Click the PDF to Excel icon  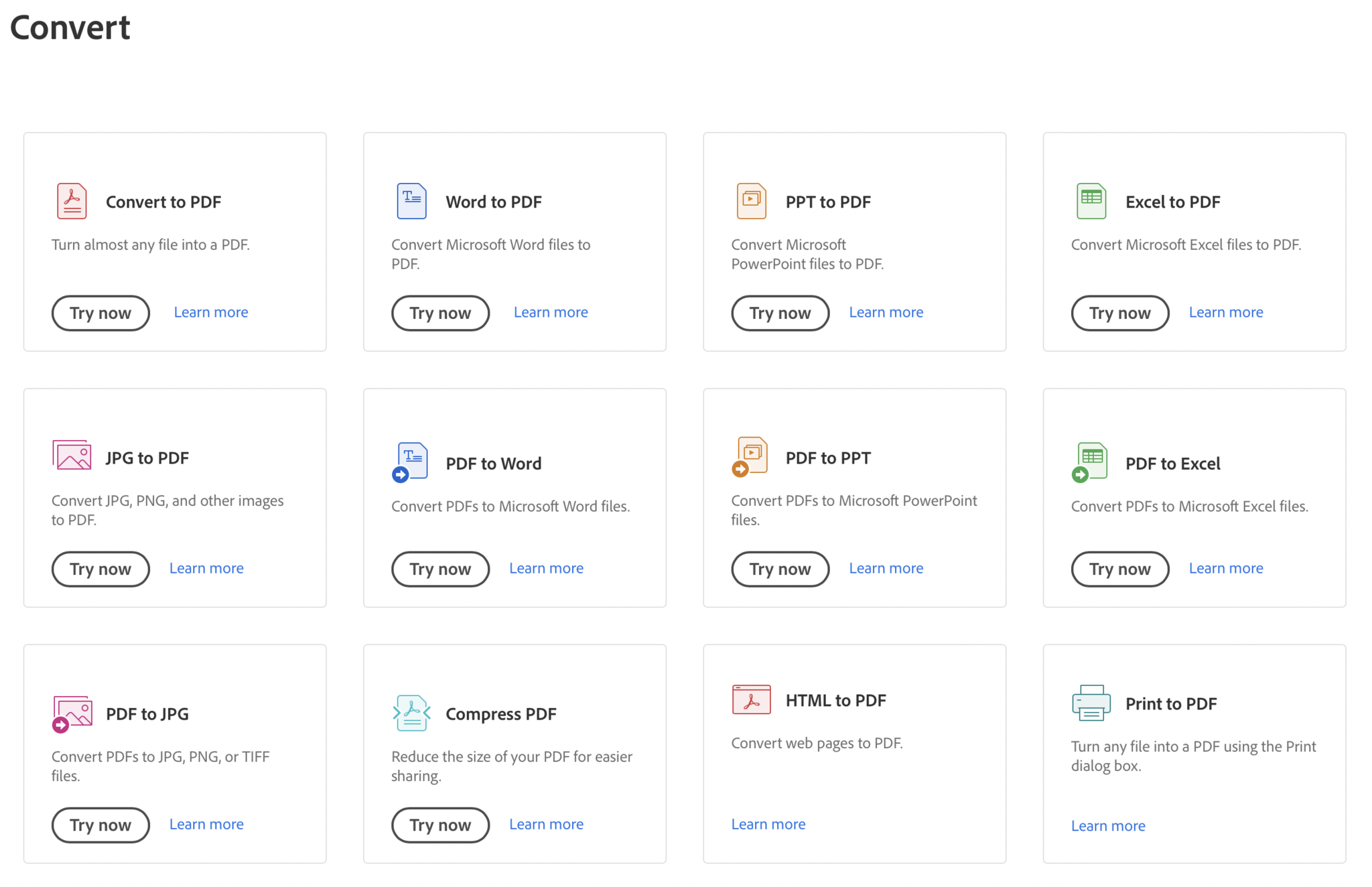click(x=1090, y=462)
